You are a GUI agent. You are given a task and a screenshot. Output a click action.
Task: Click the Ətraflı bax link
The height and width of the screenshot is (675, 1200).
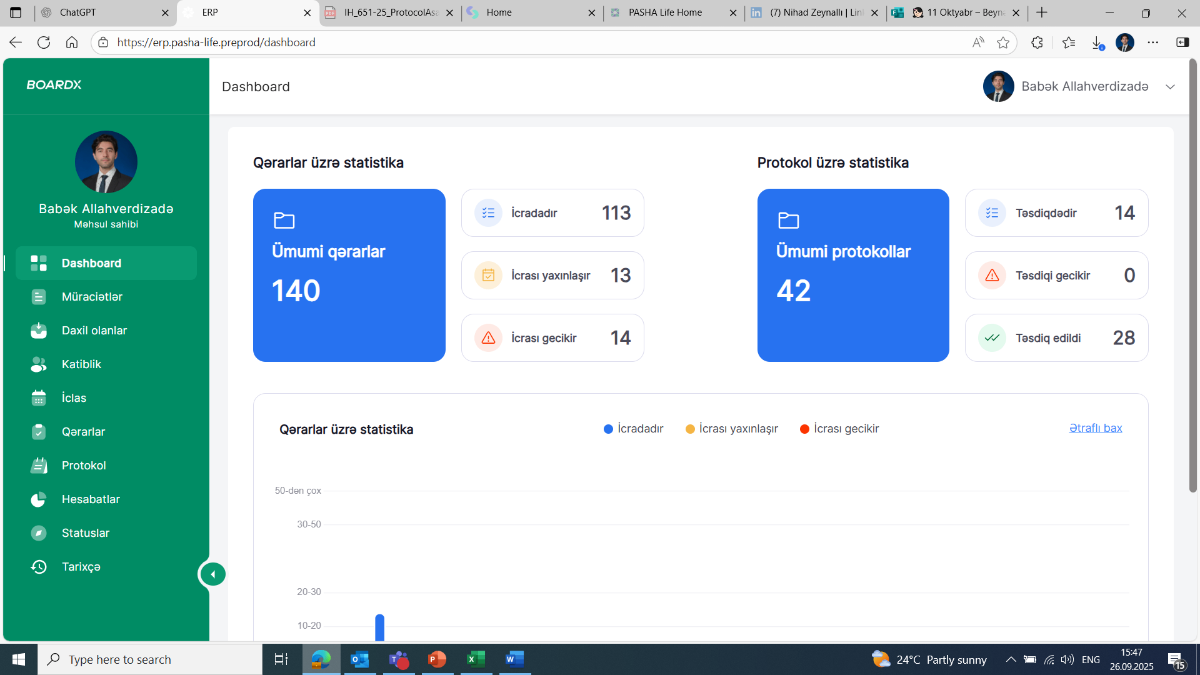(x=1095, y=428)
